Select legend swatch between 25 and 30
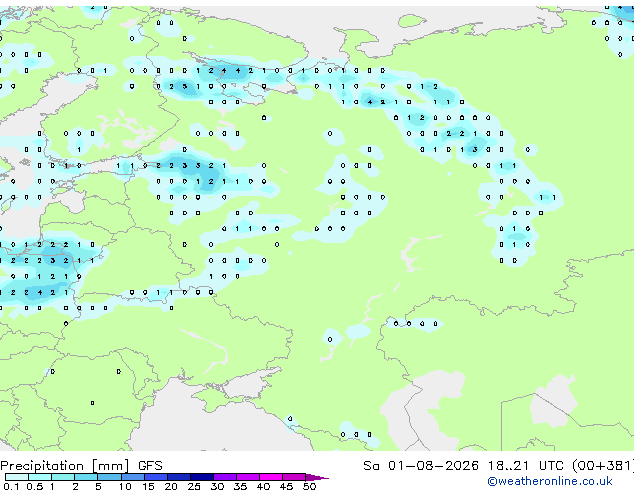This screenshot has width=634, height=490. pyautogui.click(x=202, y=477)
